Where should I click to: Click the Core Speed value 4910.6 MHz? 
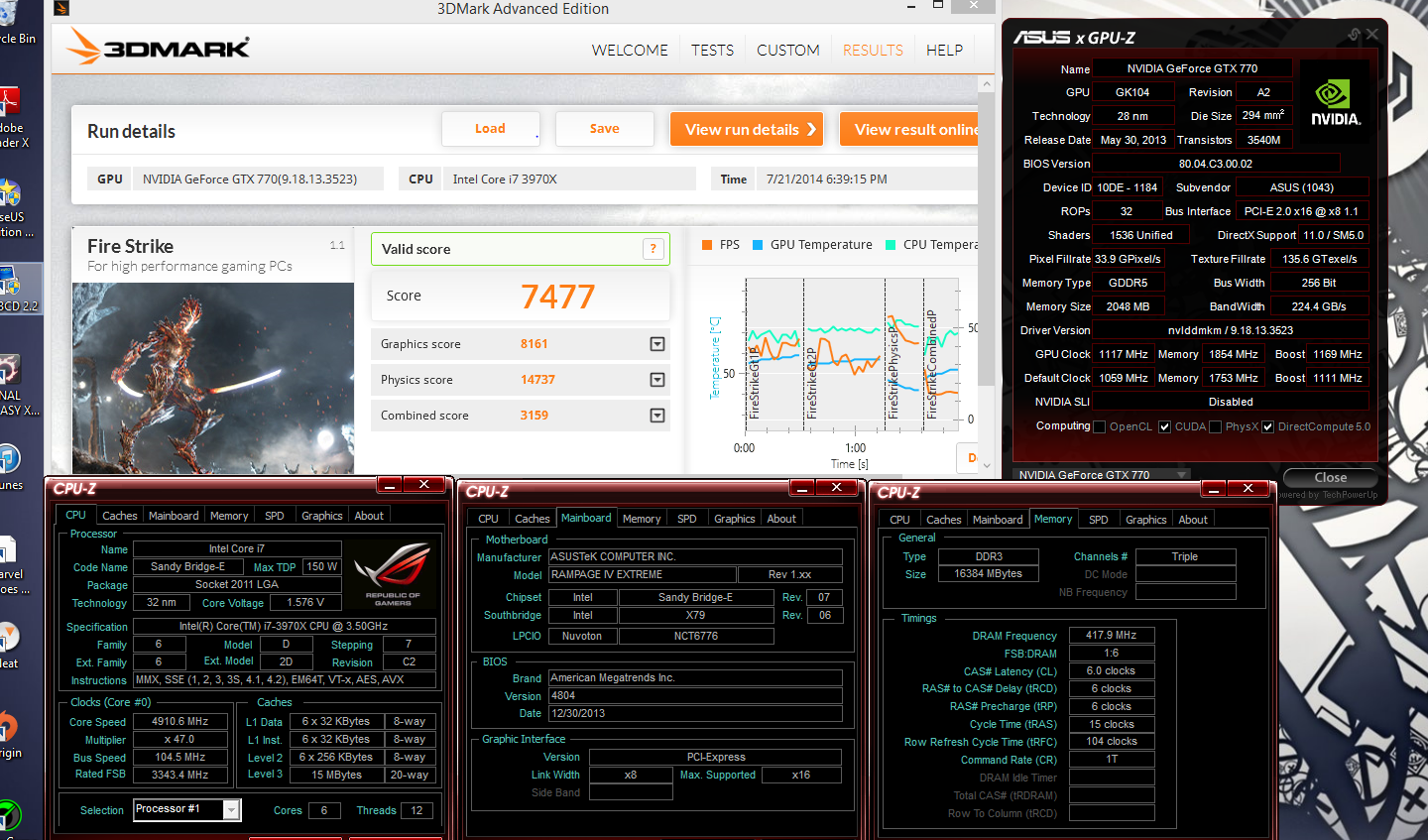180,722
